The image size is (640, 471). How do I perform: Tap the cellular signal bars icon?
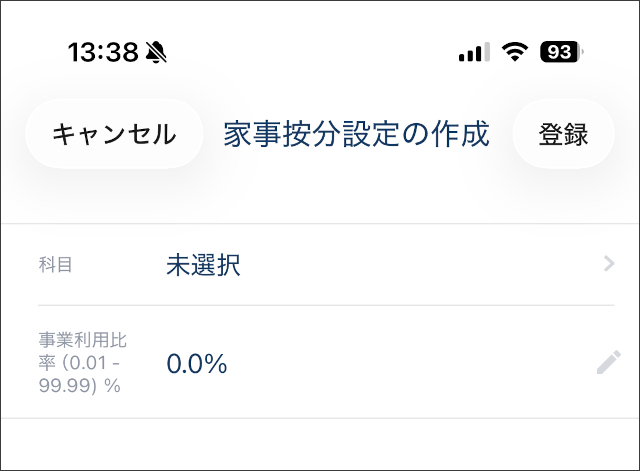[x=474, y=52]
